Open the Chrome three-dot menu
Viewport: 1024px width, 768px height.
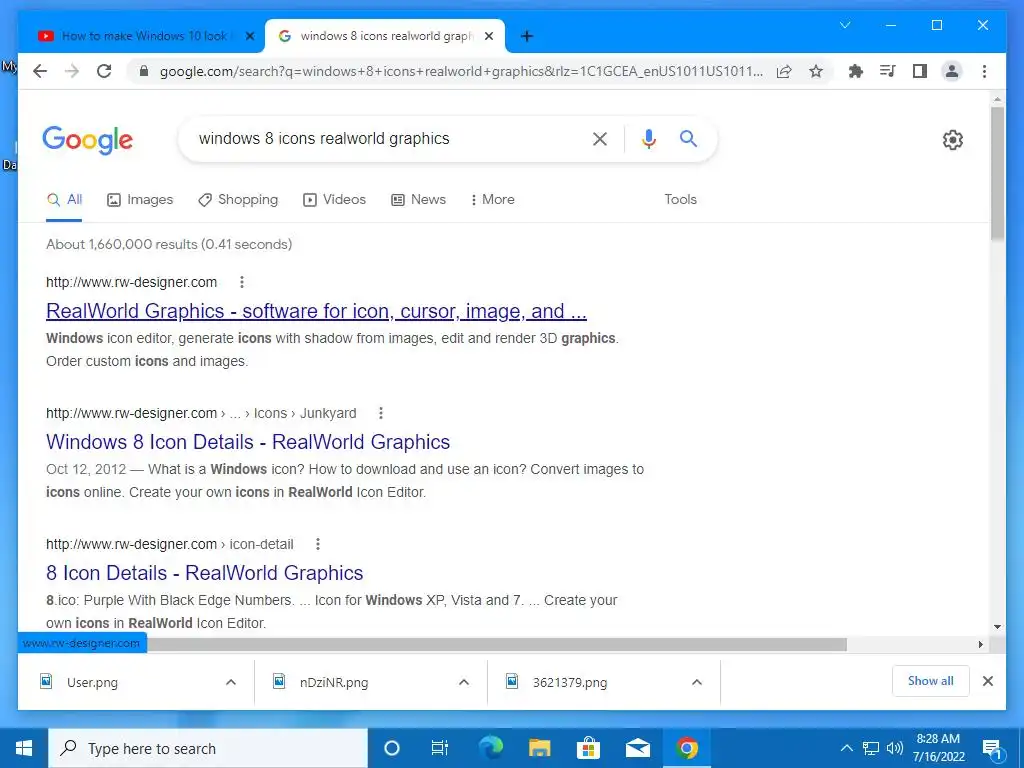point(984,71)
